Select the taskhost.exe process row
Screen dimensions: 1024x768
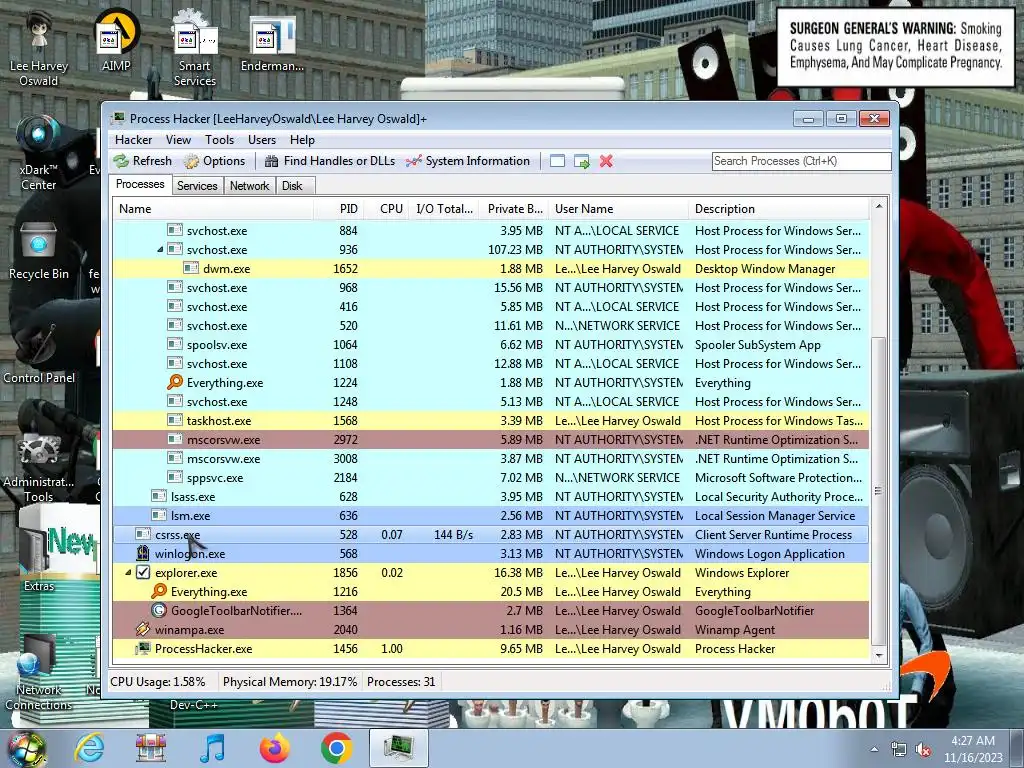[x=491, y=421]
